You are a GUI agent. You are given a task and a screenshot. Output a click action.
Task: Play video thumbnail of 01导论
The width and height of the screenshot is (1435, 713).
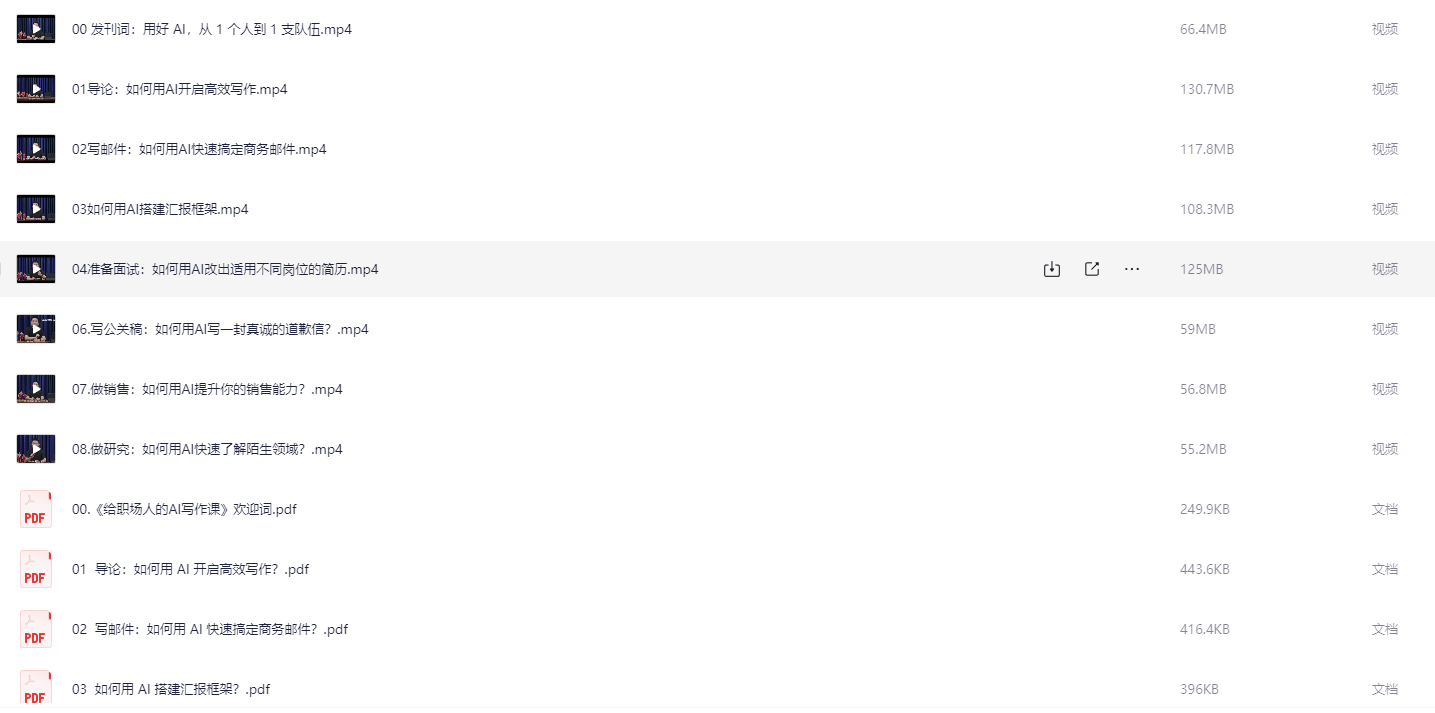click(x=36, y=89)
